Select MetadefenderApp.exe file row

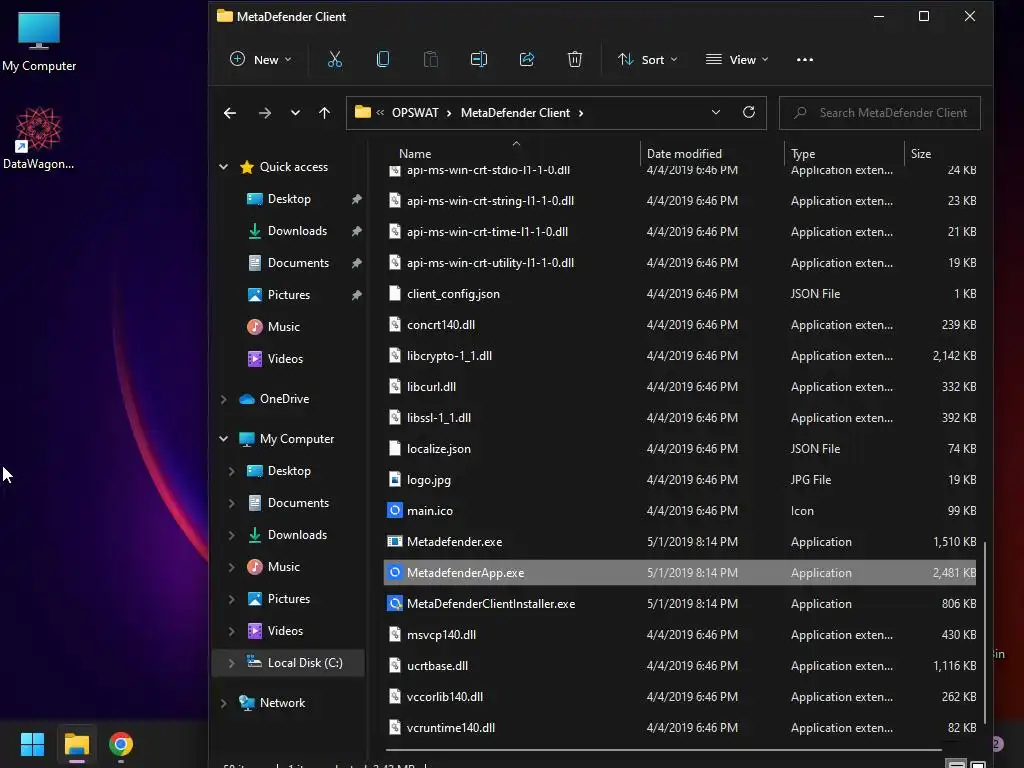pos(680,573)
